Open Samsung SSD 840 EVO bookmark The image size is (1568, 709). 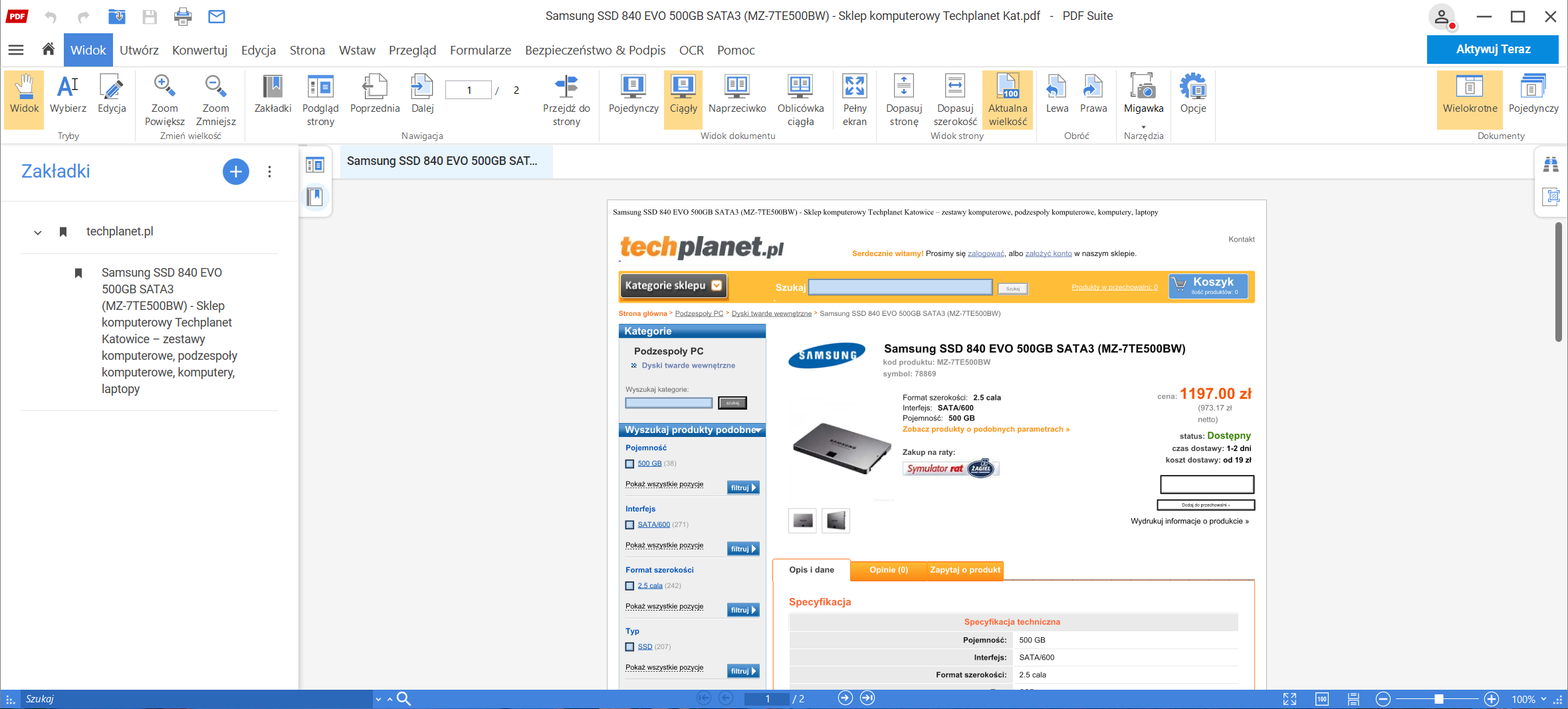click(x=169, y=331)
